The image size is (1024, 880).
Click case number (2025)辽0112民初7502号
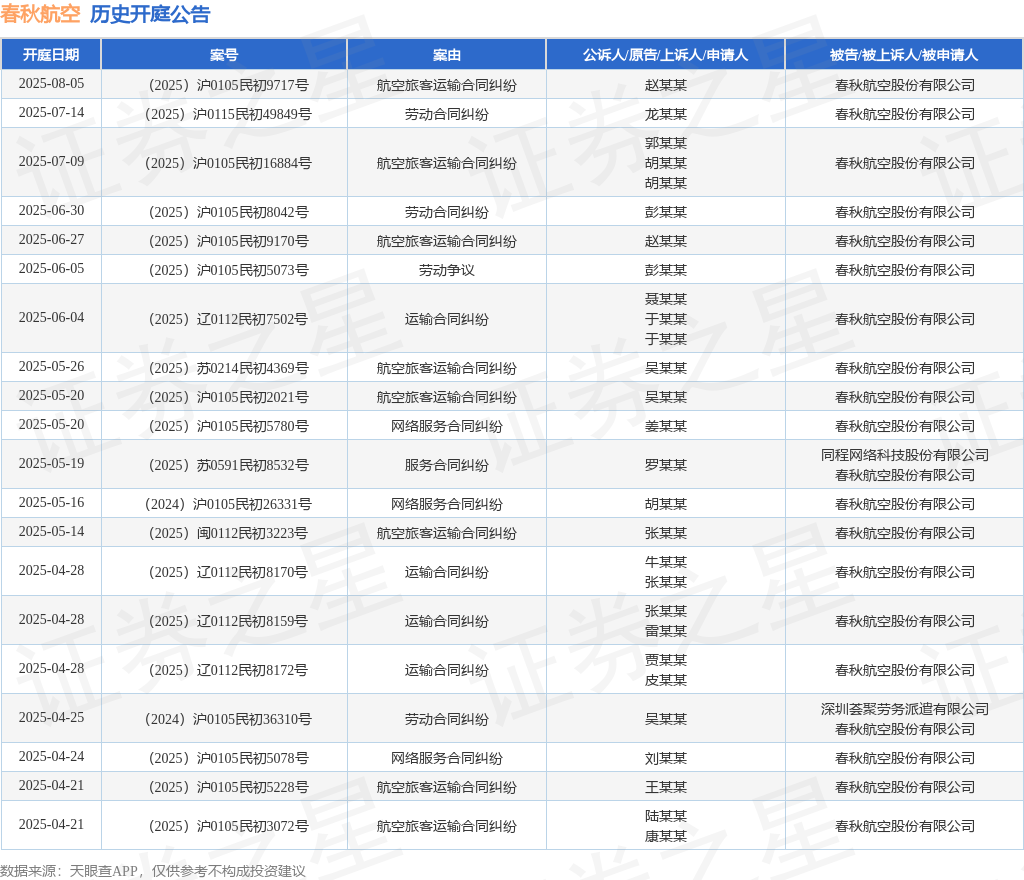click(229, 319)
